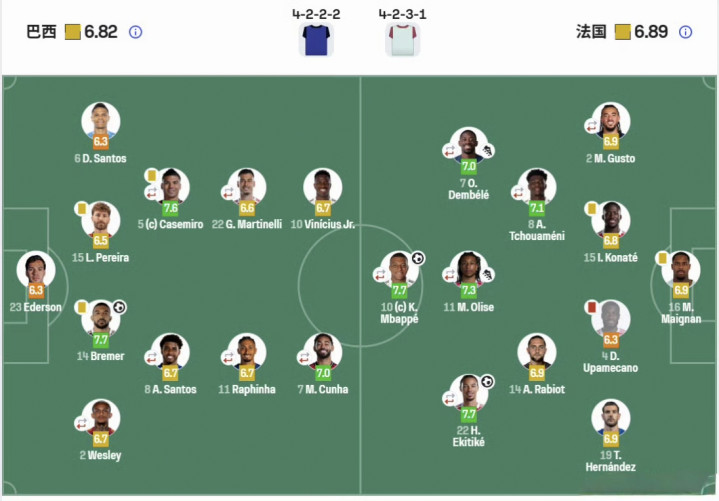Click the info icon beside Brazil's 6.82 rating
This screenshot has width=719, height=501.
pos(136,32)
